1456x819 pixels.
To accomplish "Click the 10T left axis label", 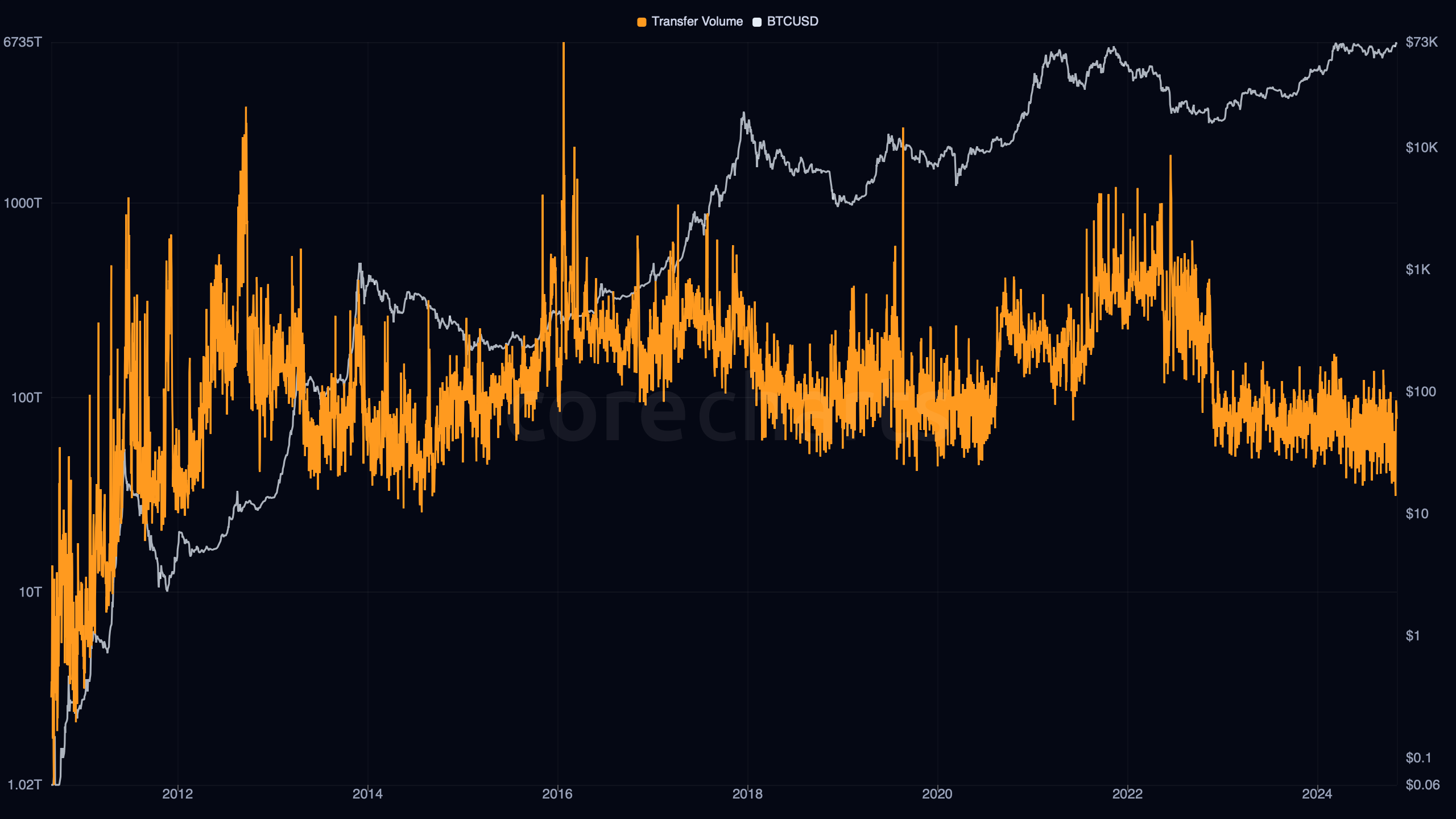I will pyautogui.click(x=30, y=592).
